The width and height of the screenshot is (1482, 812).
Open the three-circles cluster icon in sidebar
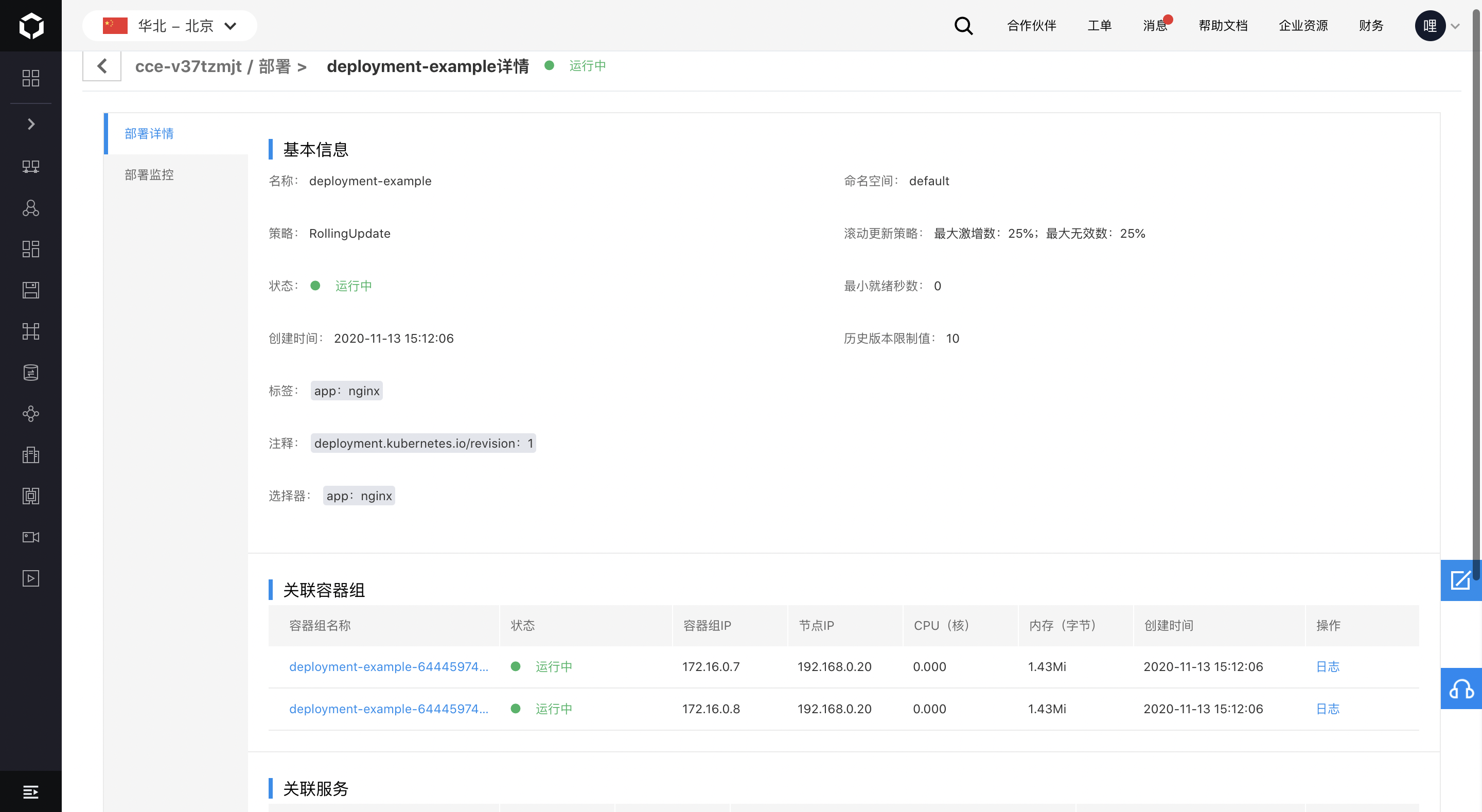click(30, 208)
